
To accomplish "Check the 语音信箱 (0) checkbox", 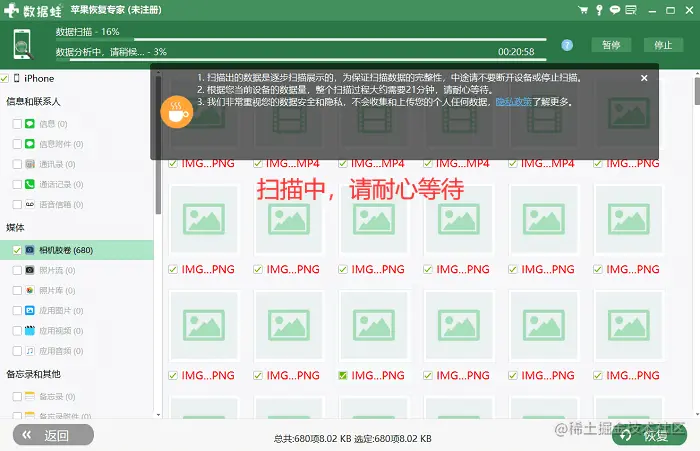I will (17, 204).
